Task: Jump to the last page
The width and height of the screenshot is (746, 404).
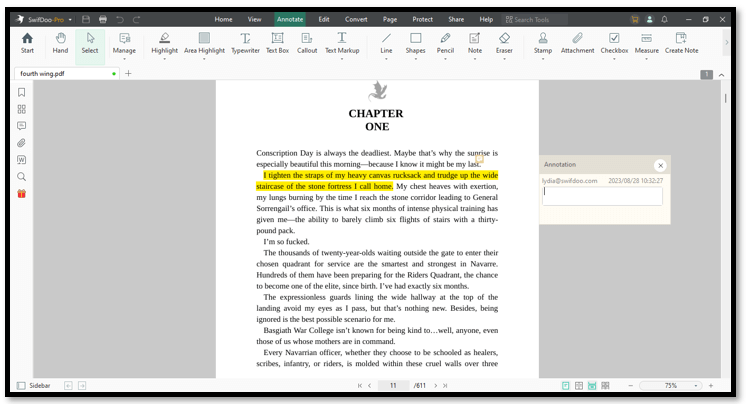Action: (x=445, y=385)
